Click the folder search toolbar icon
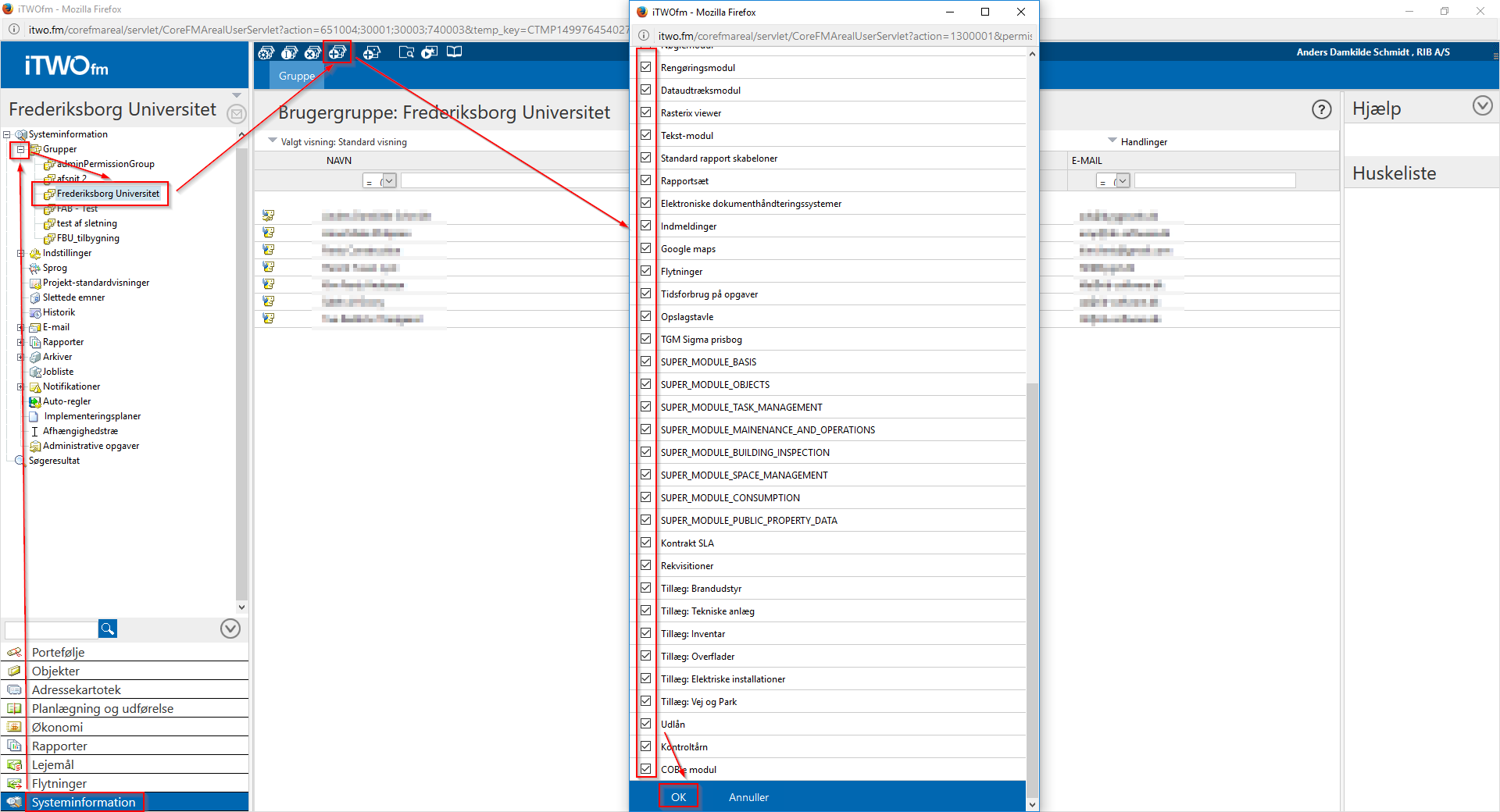 [406, 52]
